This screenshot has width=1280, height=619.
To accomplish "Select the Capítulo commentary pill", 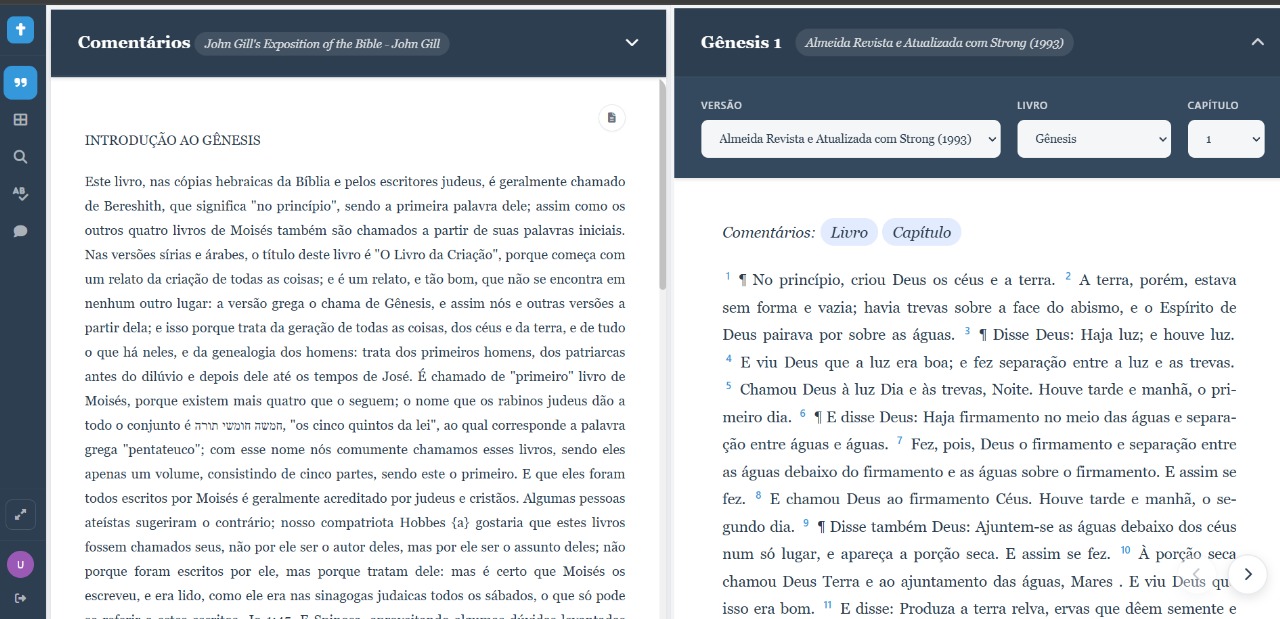I will [921, 232].
